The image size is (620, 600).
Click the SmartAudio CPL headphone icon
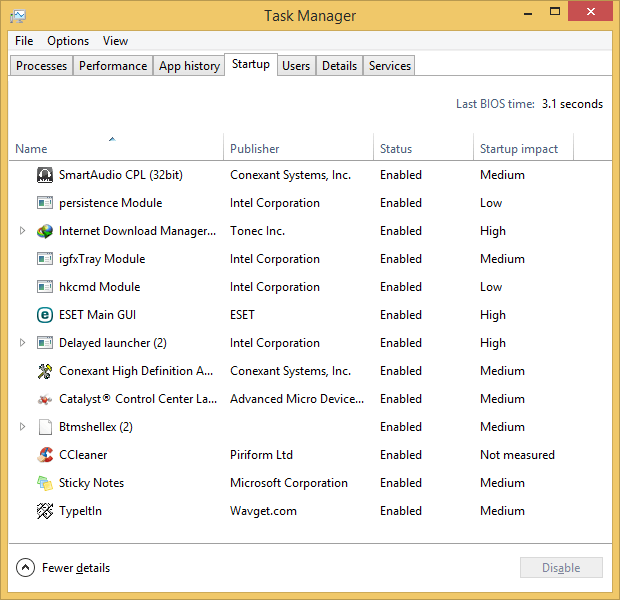pyautogui.click(x=45, y=175)
